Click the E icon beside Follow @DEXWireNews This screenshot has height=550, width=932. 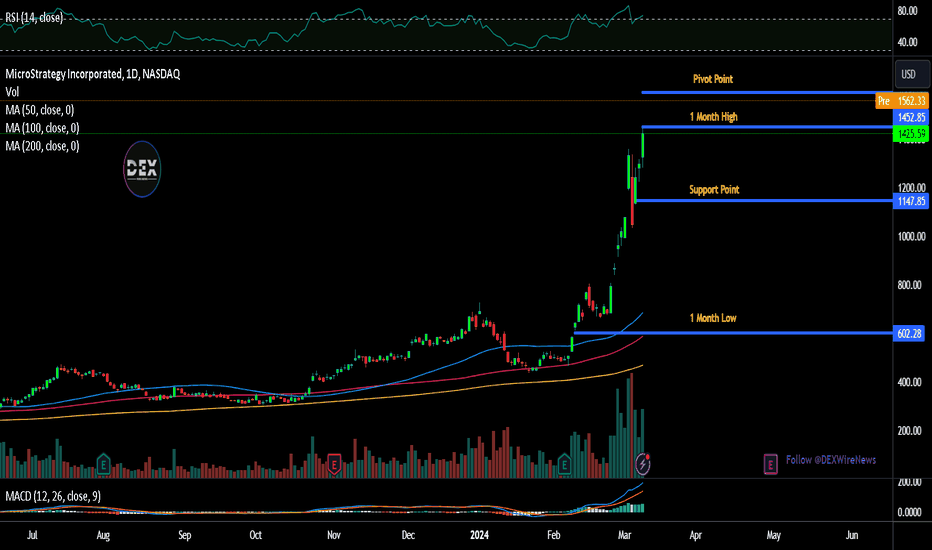tap(770, 463)
